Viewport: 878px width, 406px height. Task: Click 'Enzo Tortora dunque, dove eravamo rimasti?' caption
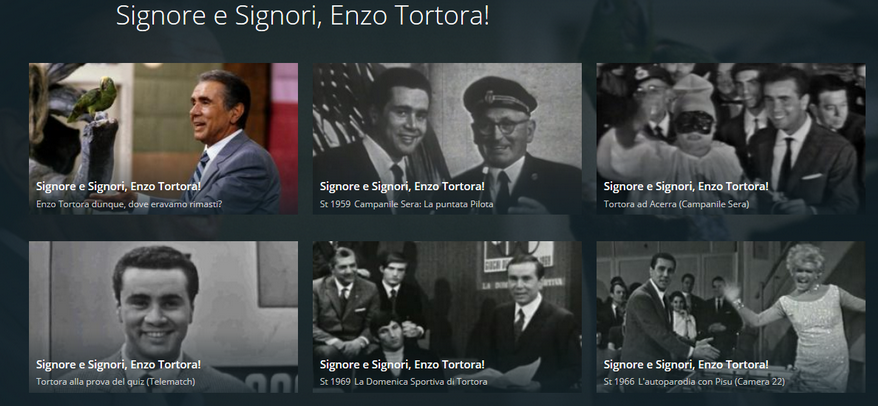point(129,204)
